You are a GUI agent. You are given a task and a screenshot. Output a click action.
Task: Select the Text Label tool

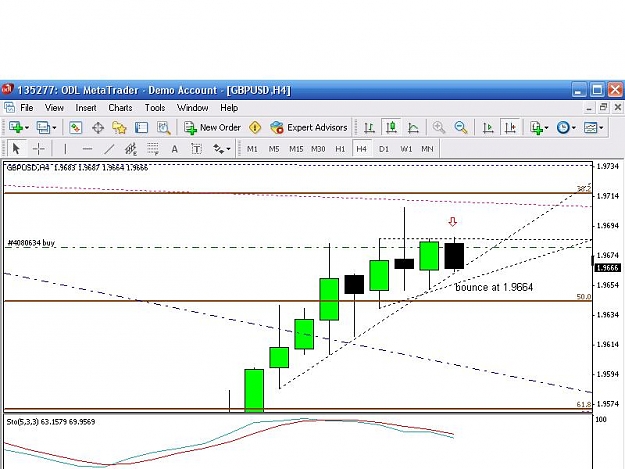tap(196, 149)
